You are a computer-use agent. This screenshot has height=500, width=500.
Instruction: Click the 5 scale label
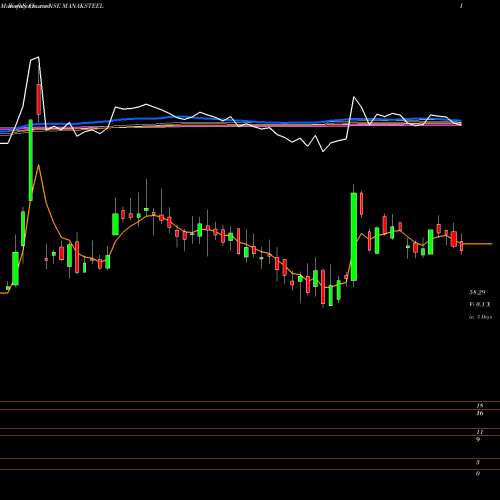(x=478, y=462)
